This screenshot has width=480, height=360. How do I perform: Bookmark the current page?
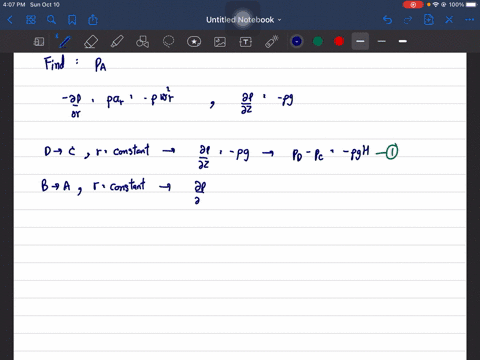pos(72,20)
